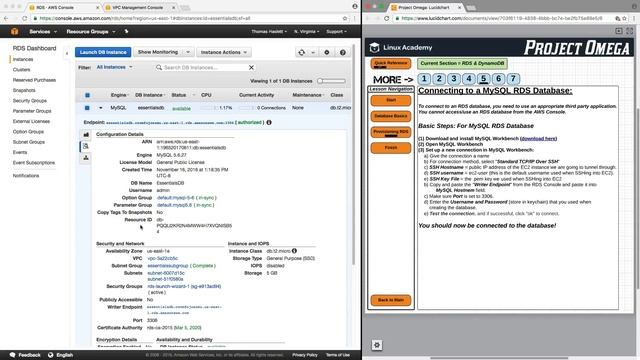Toggle Lucidchart fullscreen icon
This screenshot has width=640, height=360.
coord(629,31)
